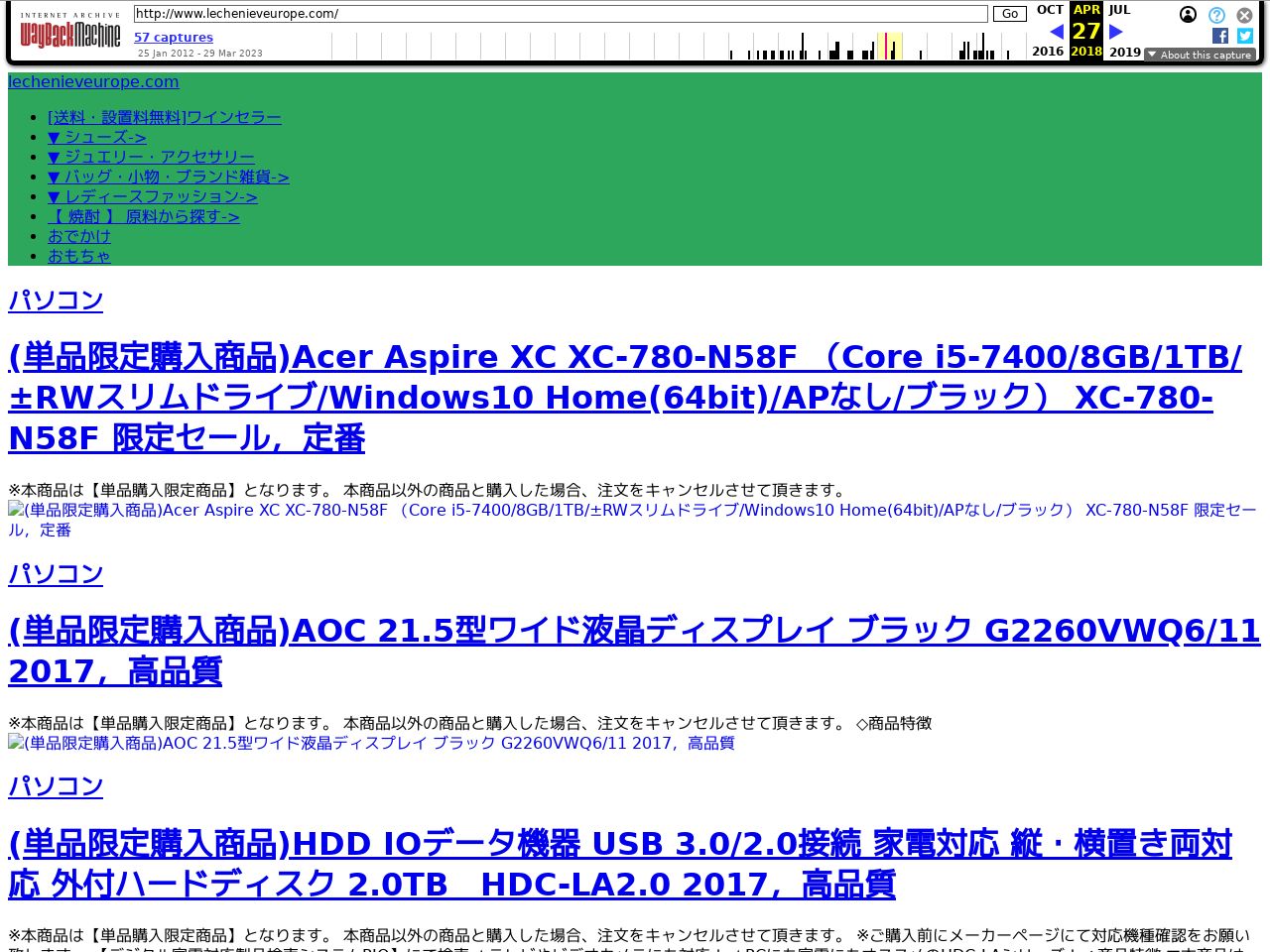The image size is (1270, 952).
Task: Expand the ▼ バッグ・小物・ブランド雑貨 menu
Action: coord(169,177)
